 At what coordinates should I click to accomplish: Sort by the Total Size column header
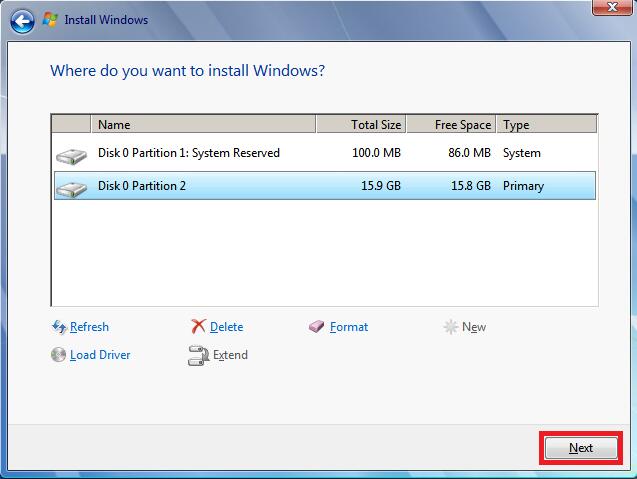click(361, 124)
